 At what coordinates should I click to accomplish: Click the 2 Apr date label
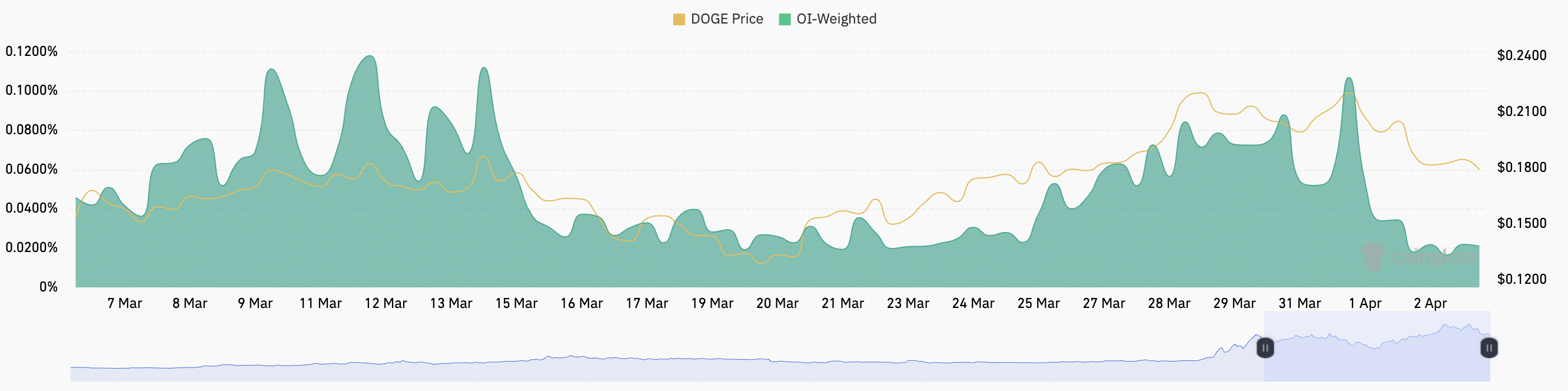click(x=1430, y=303)
